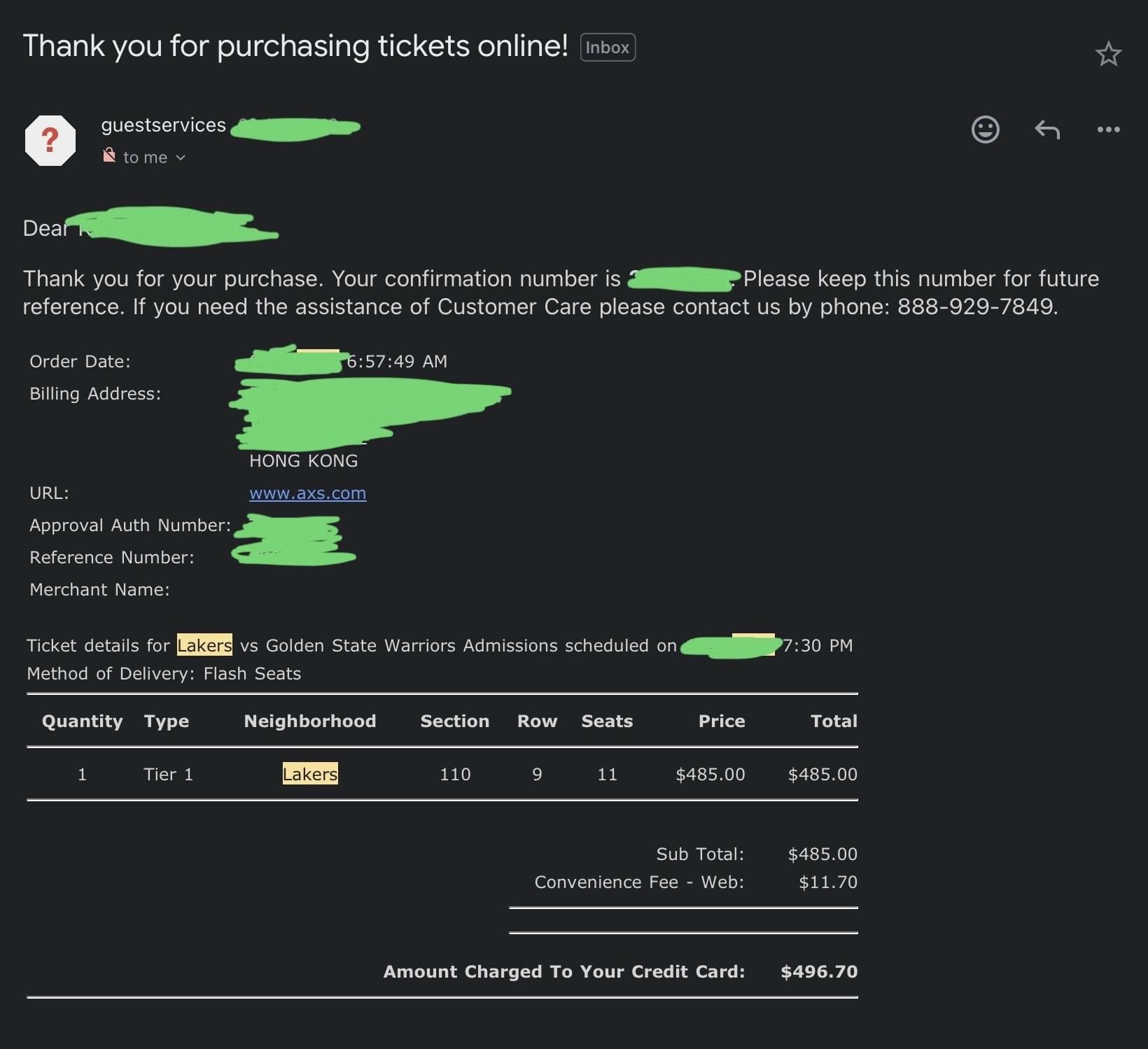Add an emoji reaction to the email

point(985,129)
